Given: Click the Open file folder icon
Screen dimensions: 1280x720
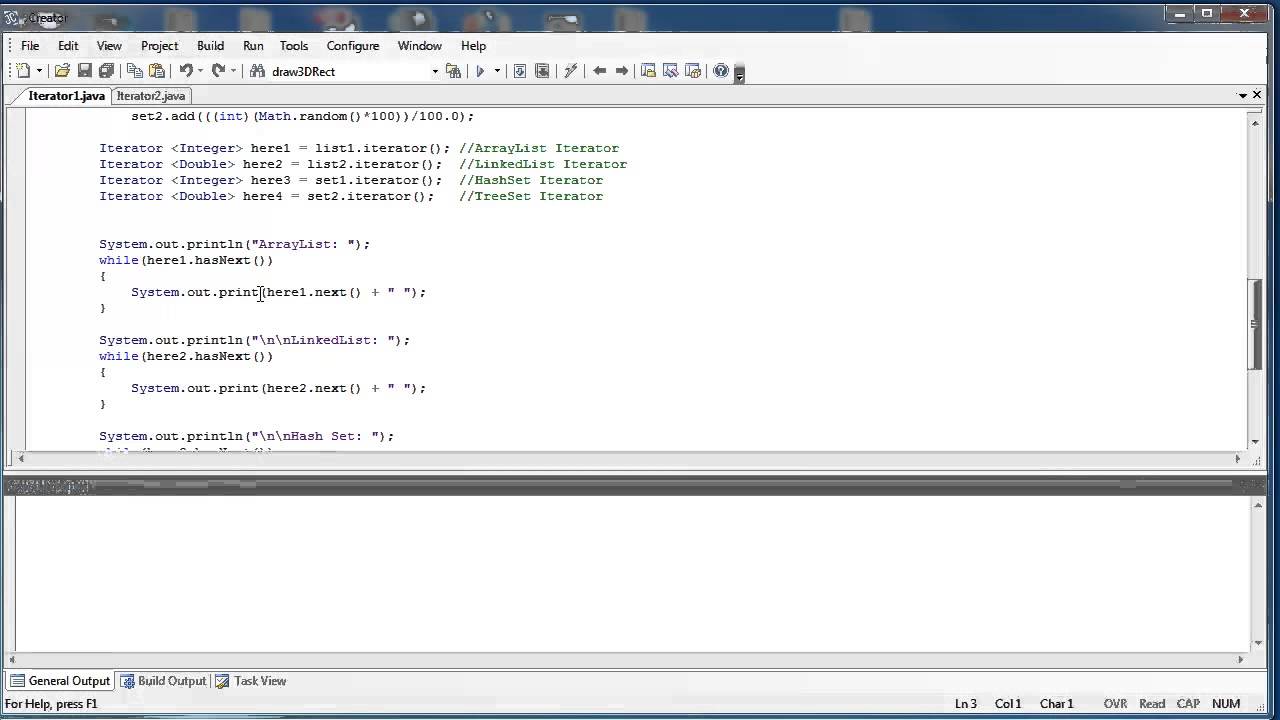Looking at the screenshot, I should pyautogui.click(x=62, y=71).
